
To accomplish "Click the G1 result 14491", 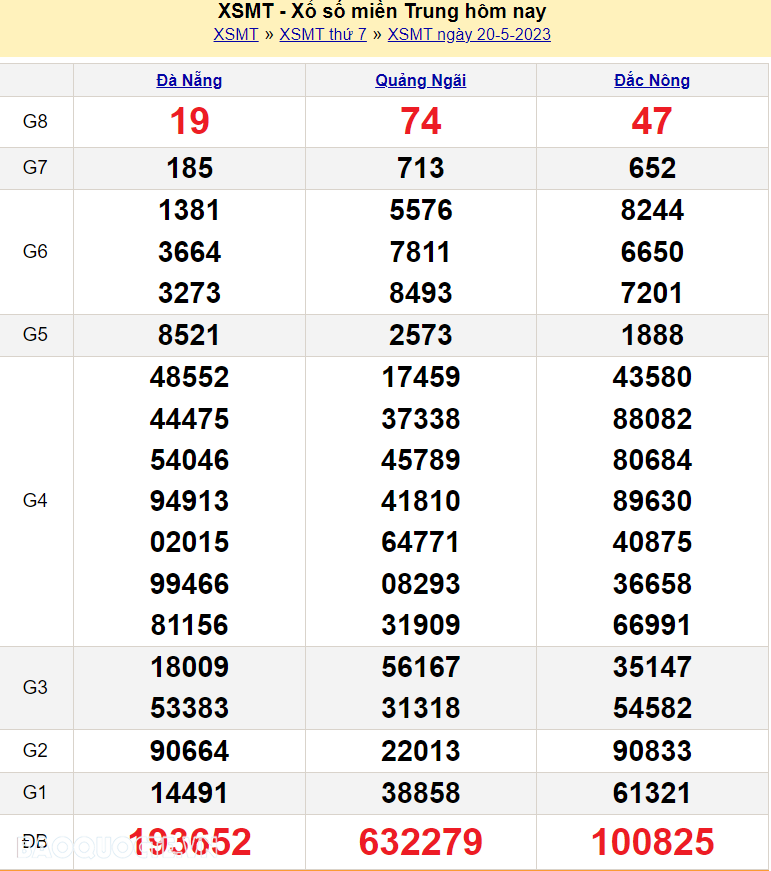I will point(189,793).
